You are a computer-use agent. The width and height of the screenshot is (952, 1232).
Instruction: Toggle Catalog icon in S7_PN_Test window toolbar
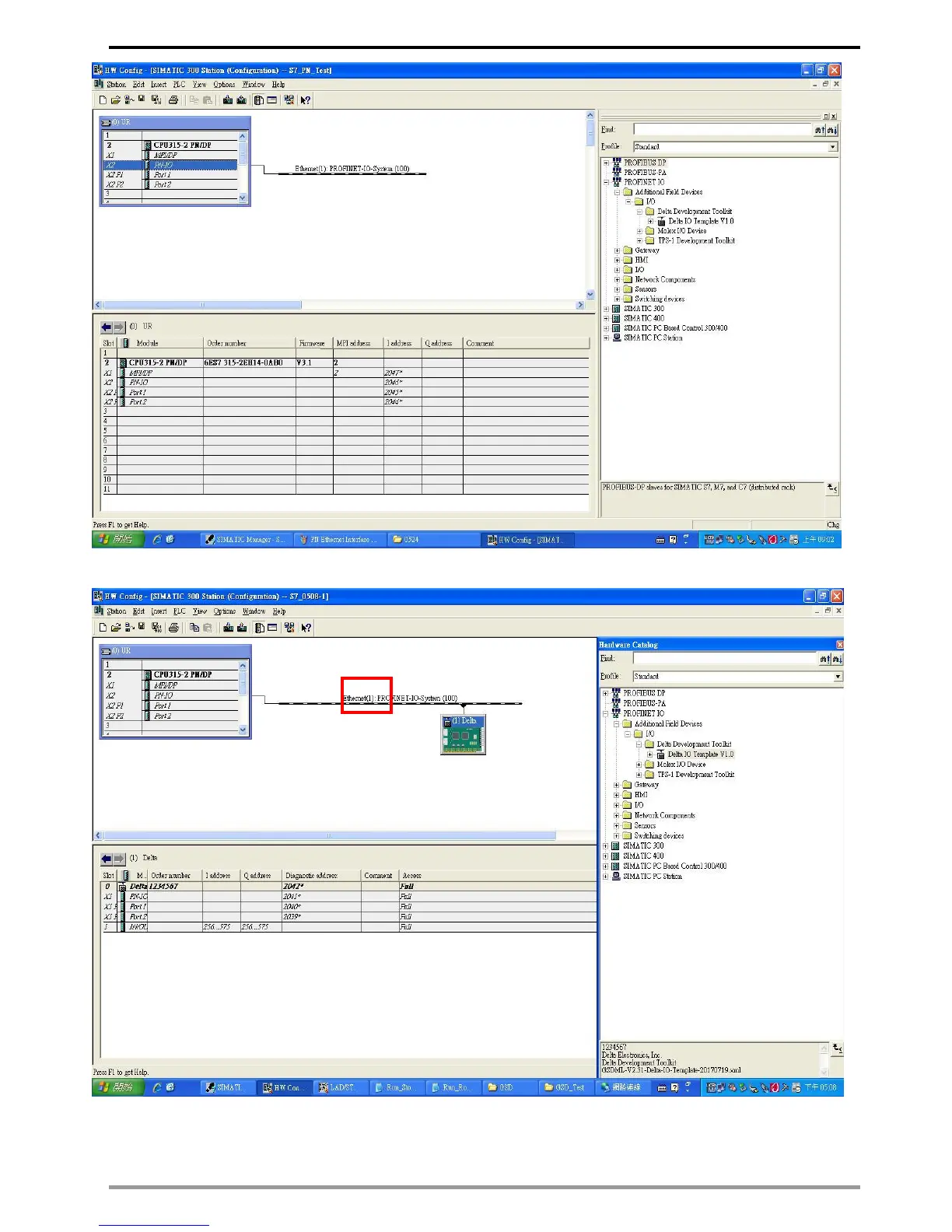click(x=258, y=100)
